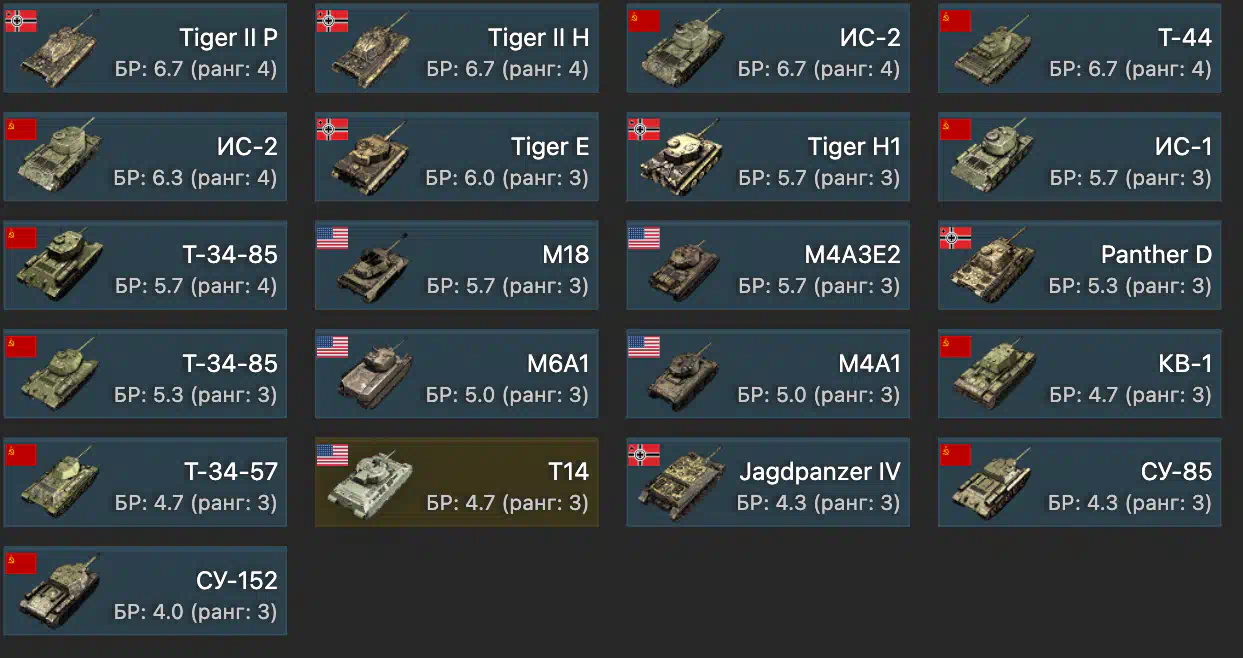Click the Jagdpanzer IV vehicle icon
Screen dimensions: 1243x658
coord(684,485)
